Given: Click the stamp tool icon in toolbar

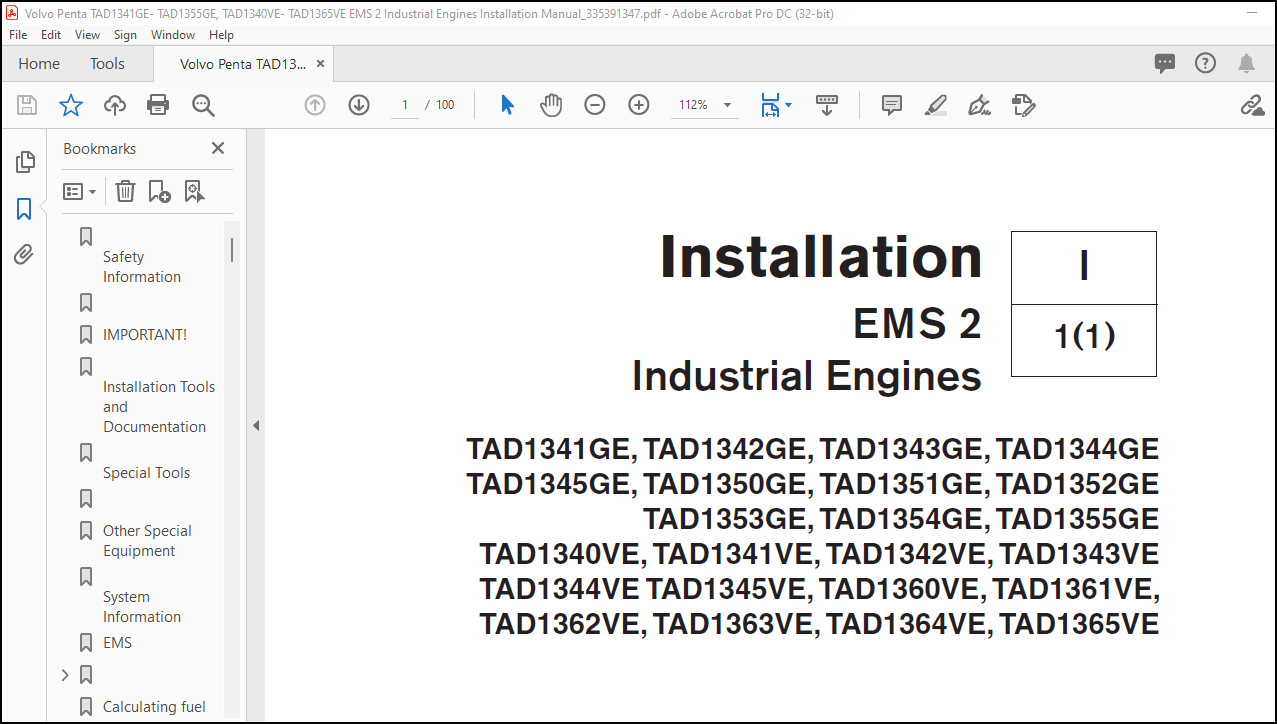Looking at the screenshot, I should pos(1023,105).
